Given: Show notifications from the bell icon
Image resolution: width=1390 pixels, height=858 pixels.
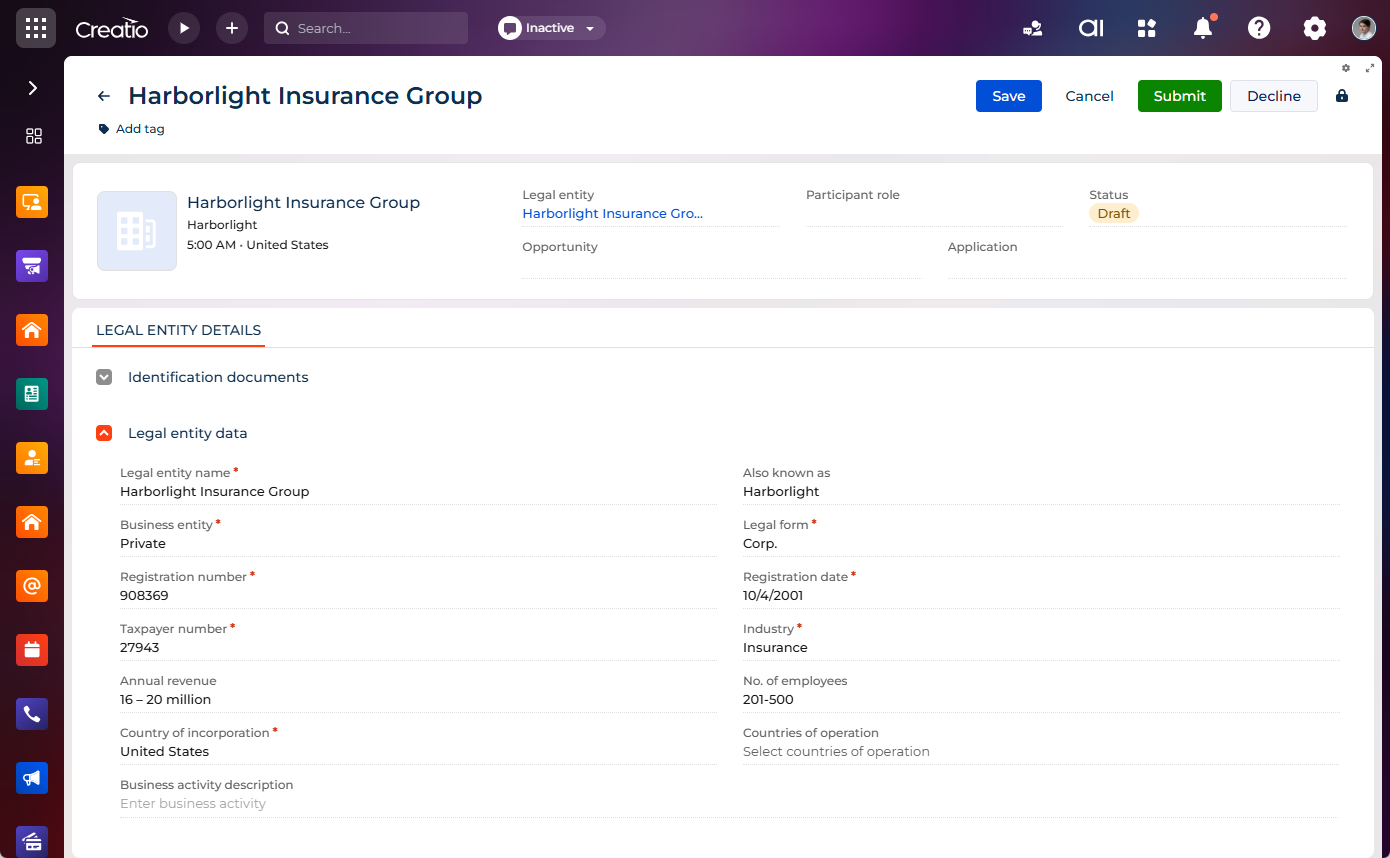Looking at the screenshot, I should click(x=1203, y=28).
